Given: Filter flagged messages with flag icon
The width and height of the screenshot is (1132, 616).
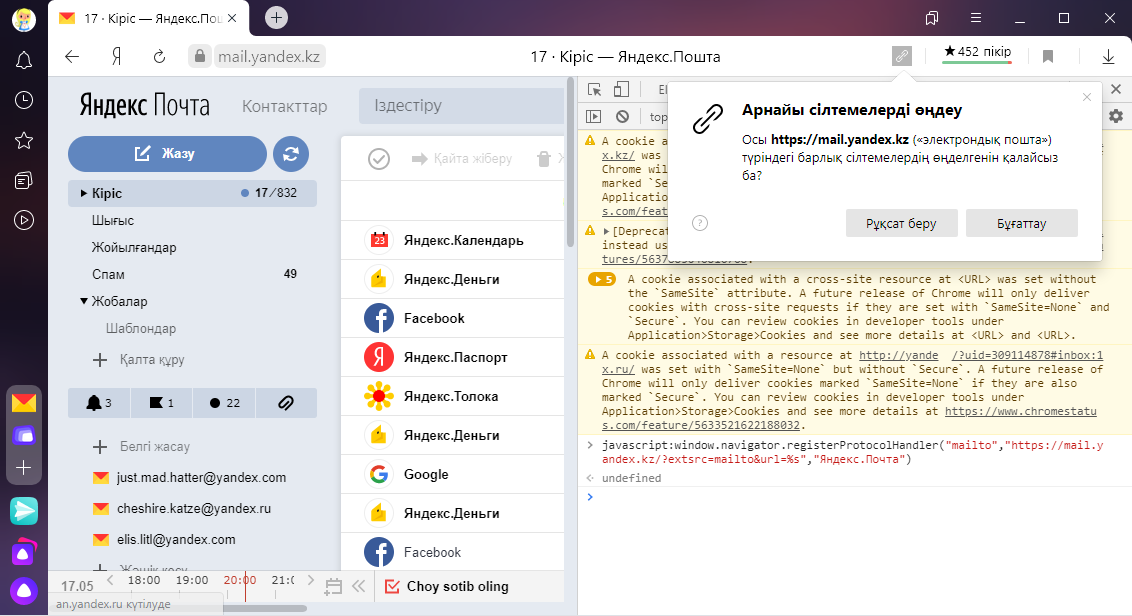Looking at the screenshot, I should coord(162,403).
